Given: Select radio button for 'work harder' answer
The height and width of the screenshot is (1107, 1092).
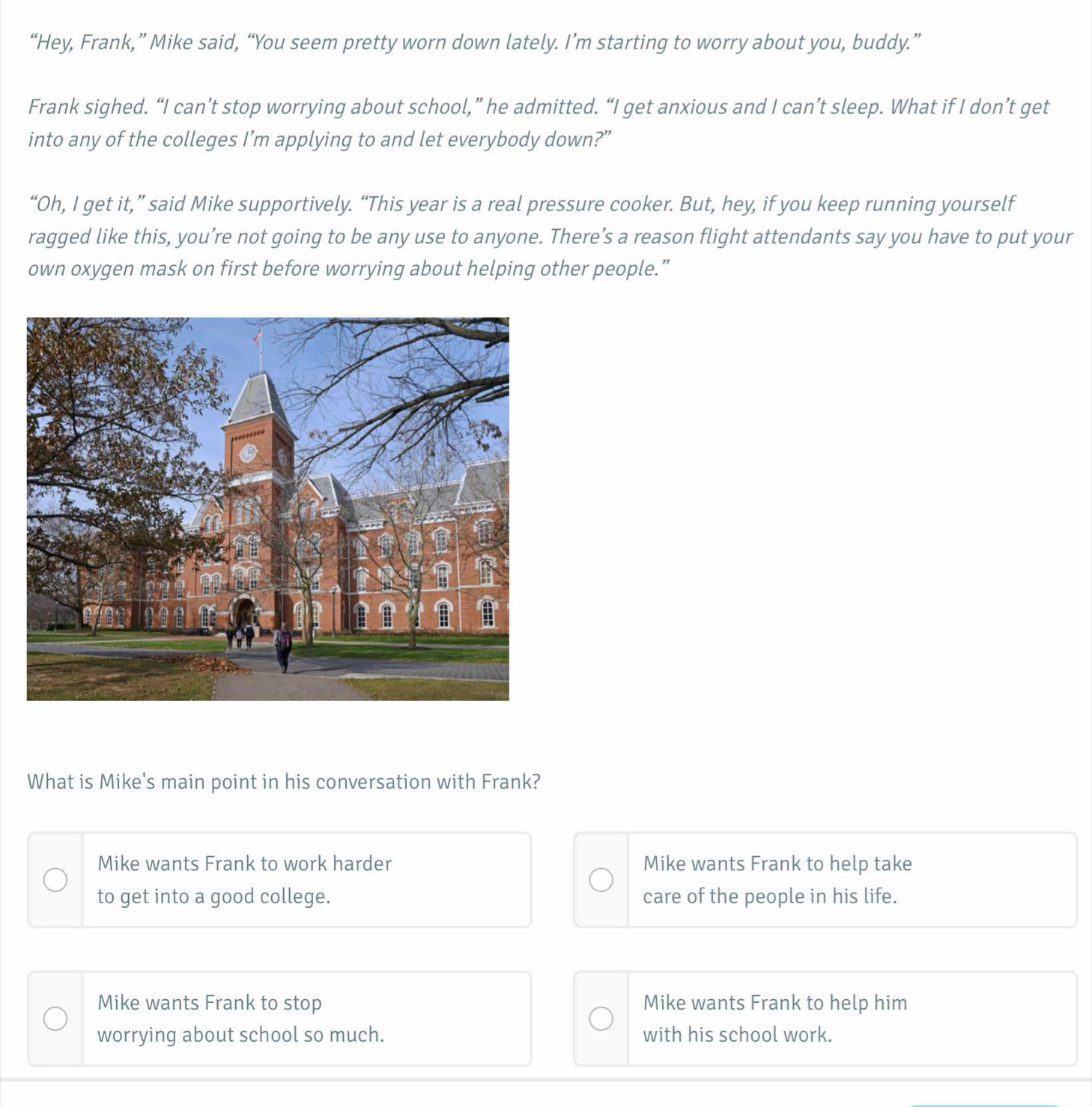Looking at the screenshot, I should point(55,880).
